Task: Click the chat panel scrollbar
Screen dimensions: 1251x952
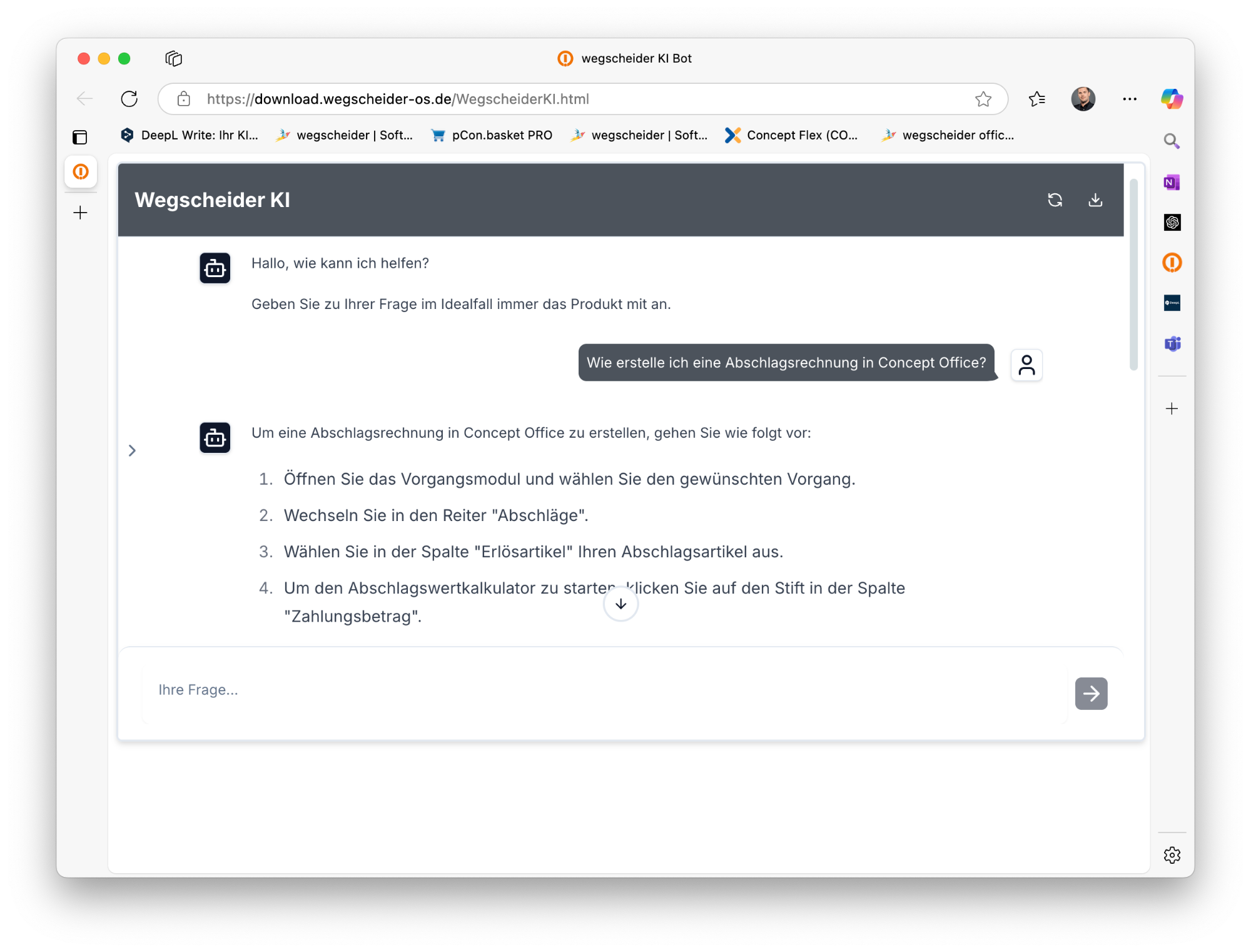Action: click(1133, 274)
